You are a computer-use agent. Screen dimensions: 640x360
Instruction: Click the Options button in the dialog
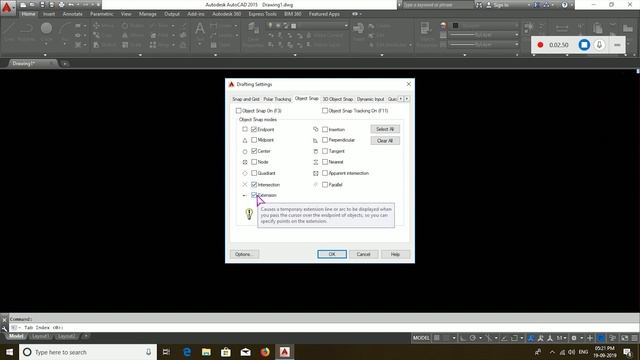(x=244, y=254)
